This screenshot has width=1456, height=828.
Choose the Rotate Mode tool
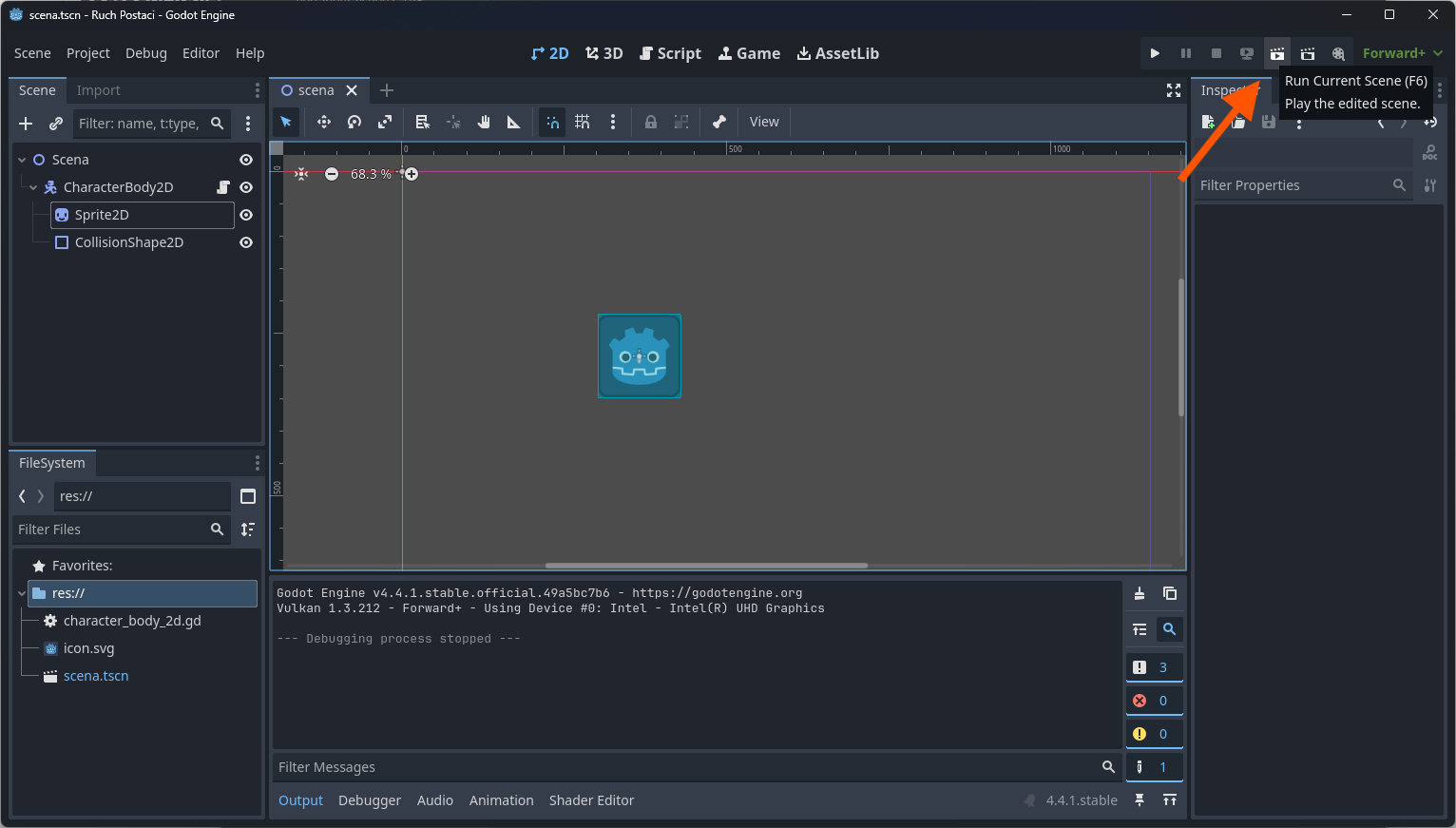tap(354, 122)
